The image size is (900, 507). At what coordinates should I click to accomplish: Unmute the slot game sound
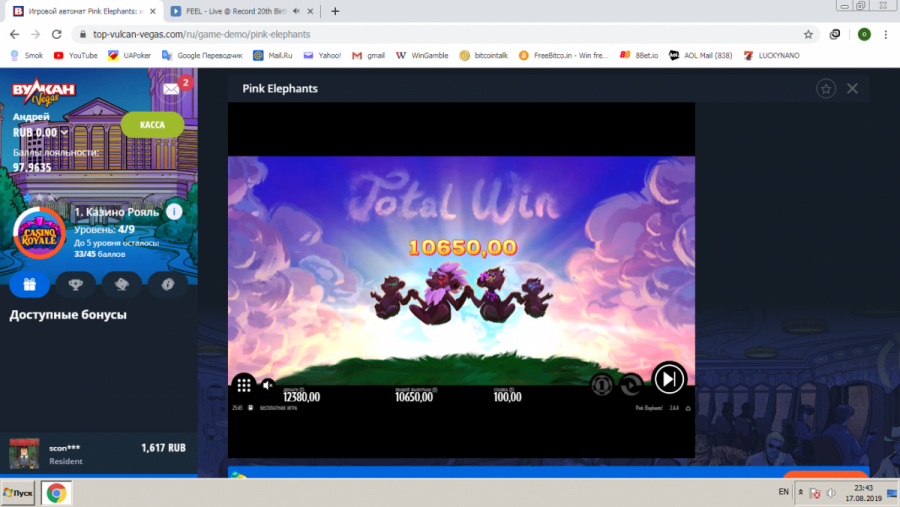tap(267, 385)
